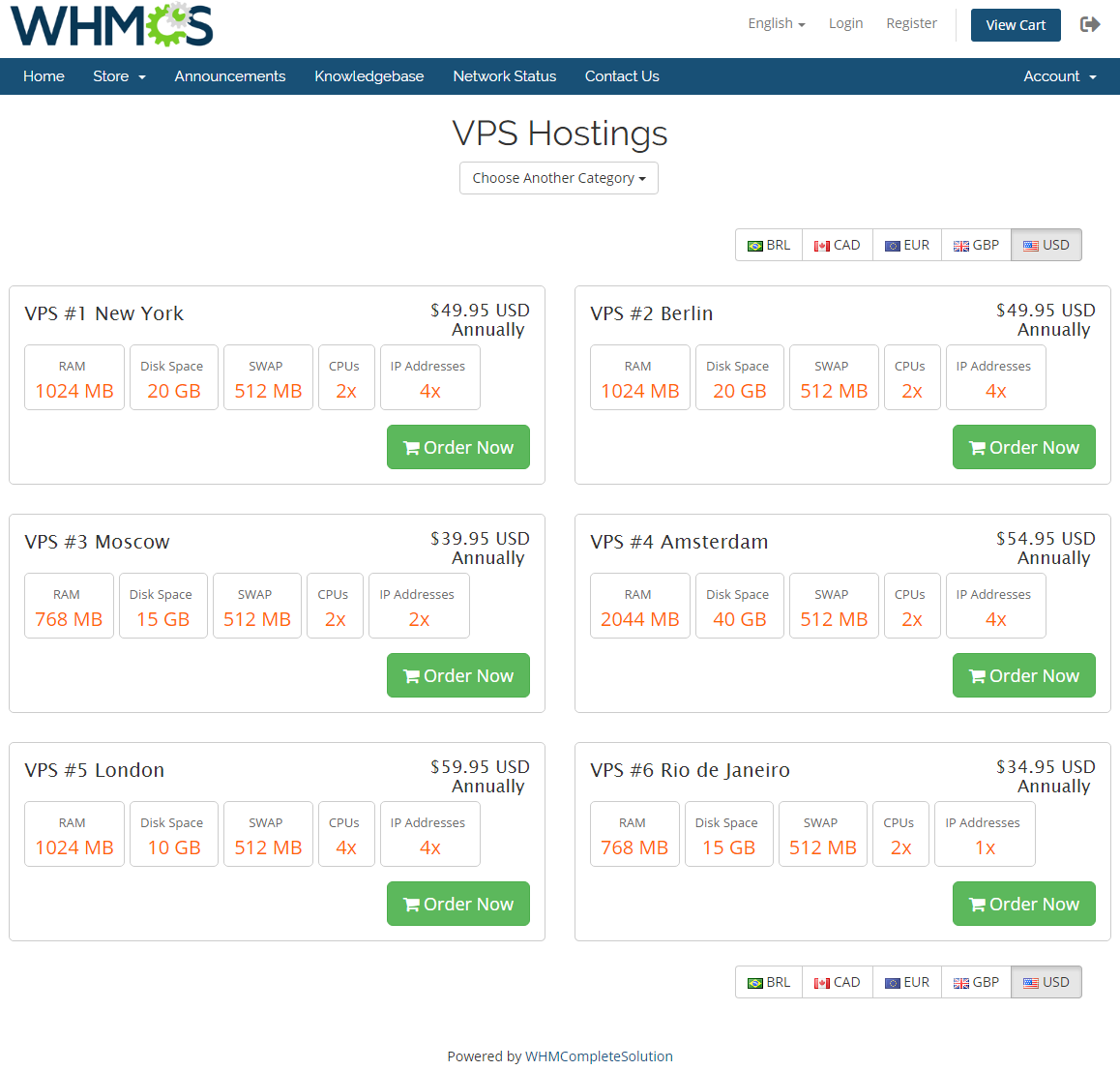Click VPS #4 Amsterdam title
Screen dimensions: 1120x1070
679,542
